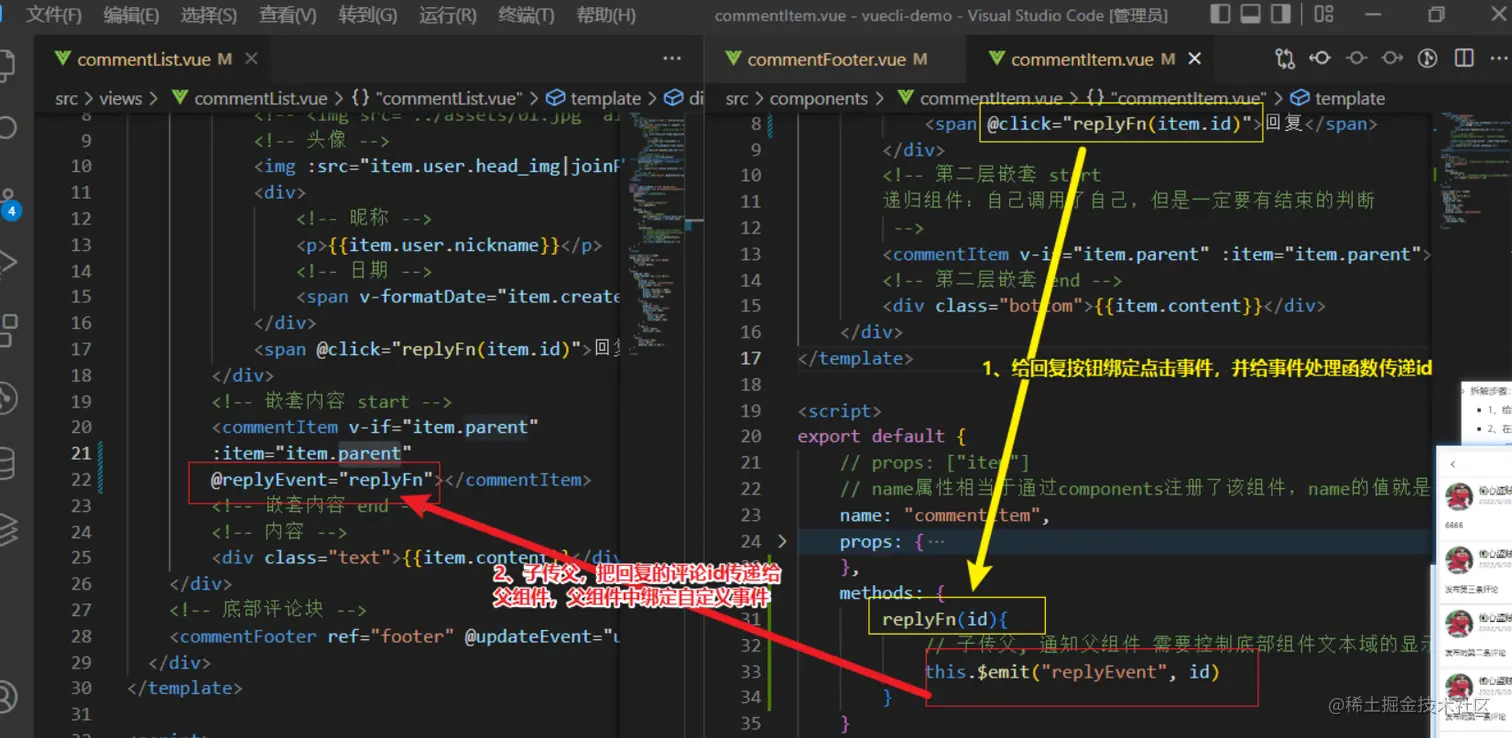Click line number 17 in right editor

[x=751, y=358]
